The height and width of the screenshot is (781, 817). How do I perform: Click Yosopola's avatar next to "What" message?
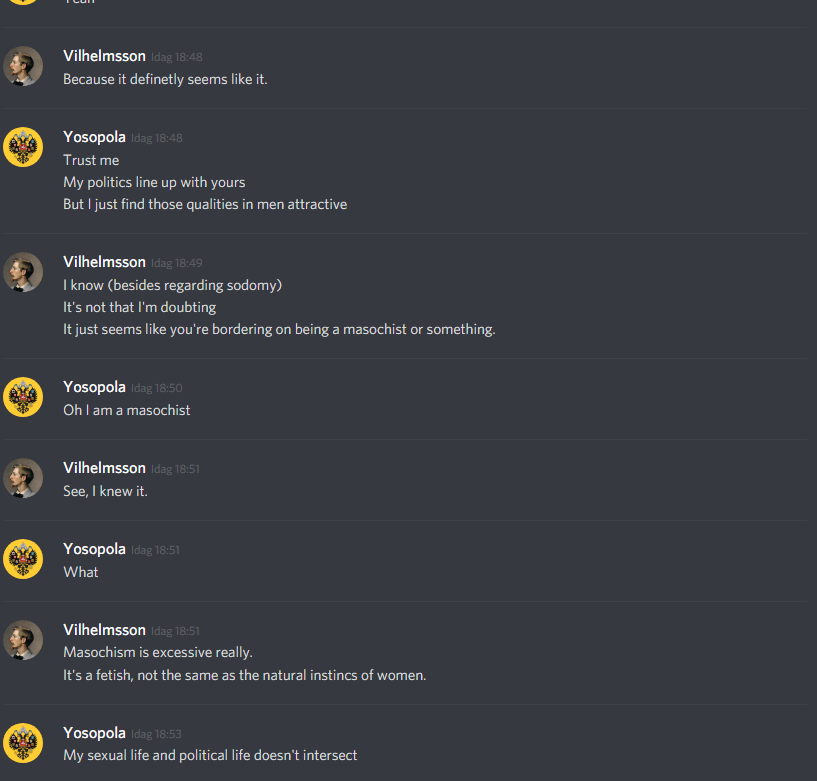coord(23,559)
